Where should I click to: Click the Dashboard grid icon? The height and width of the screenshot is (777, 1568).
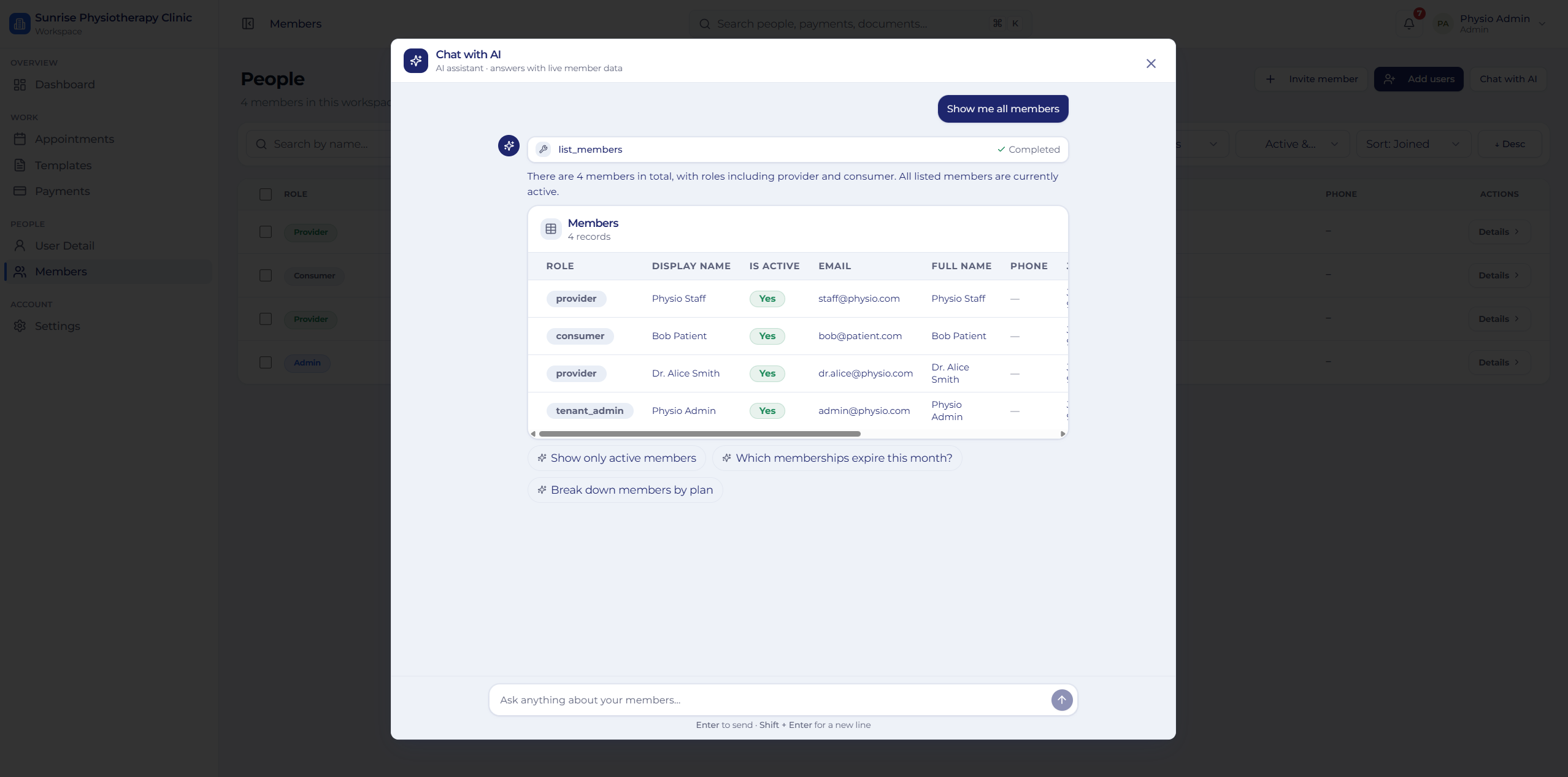(x=20, y=85)
